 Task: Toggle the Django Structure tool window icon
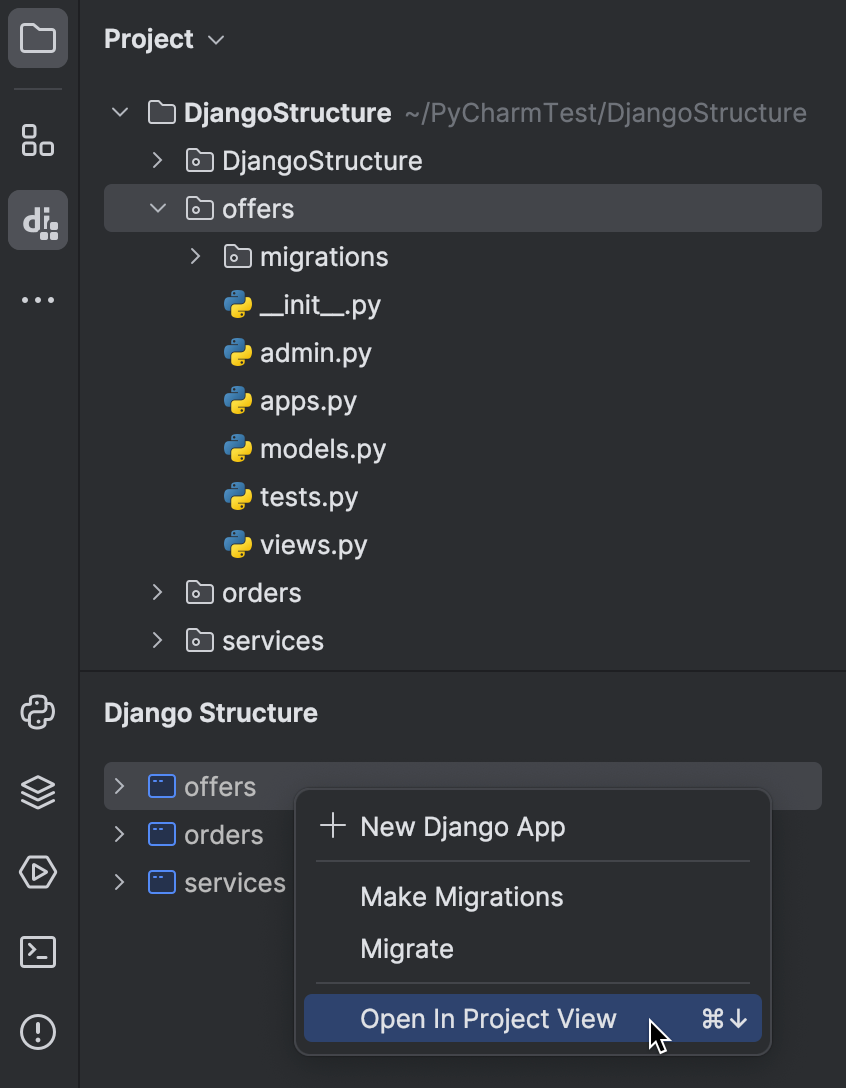(x=38, y=220)
